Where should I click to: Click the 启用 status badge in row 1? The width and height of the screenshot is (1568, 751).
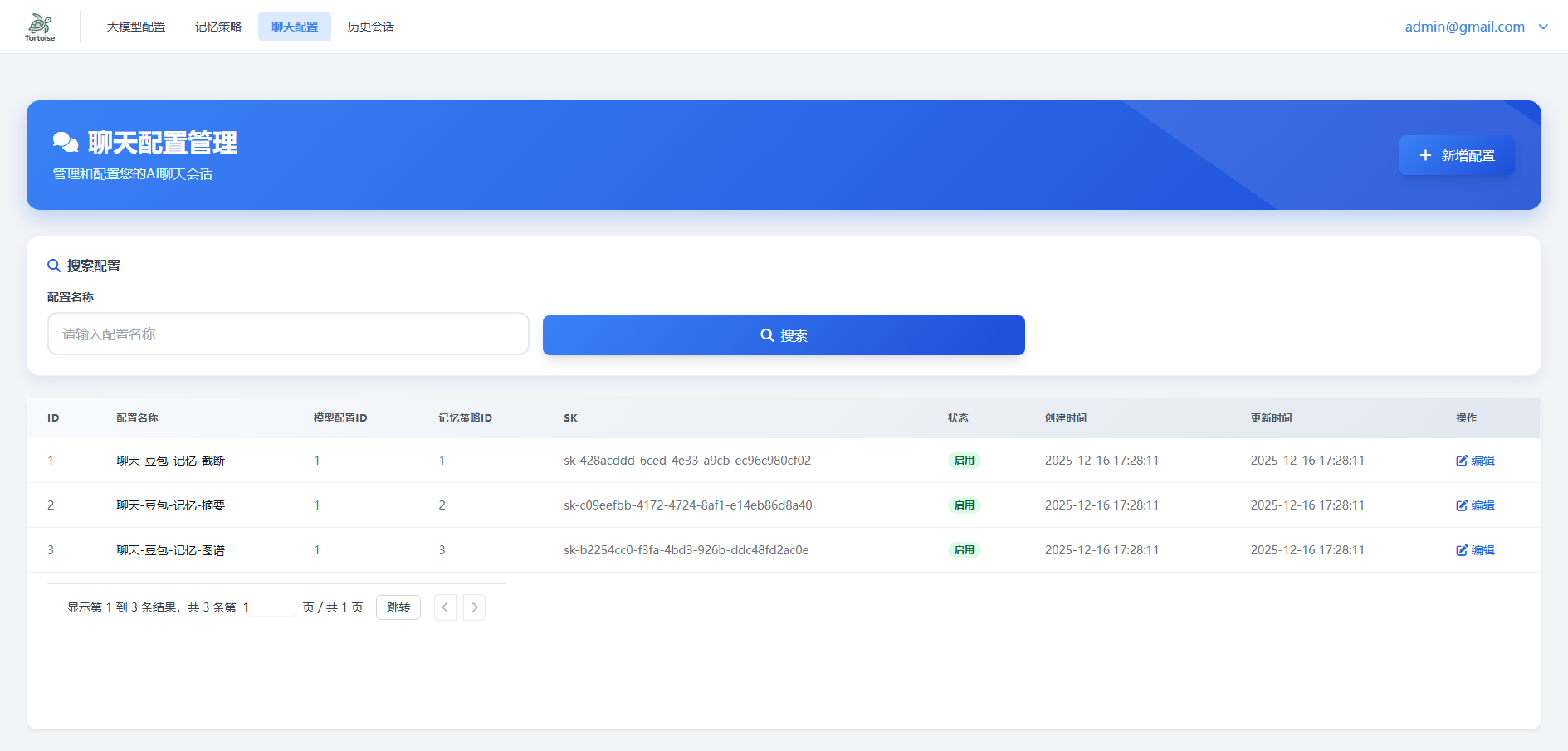click(x=965, y=461)
